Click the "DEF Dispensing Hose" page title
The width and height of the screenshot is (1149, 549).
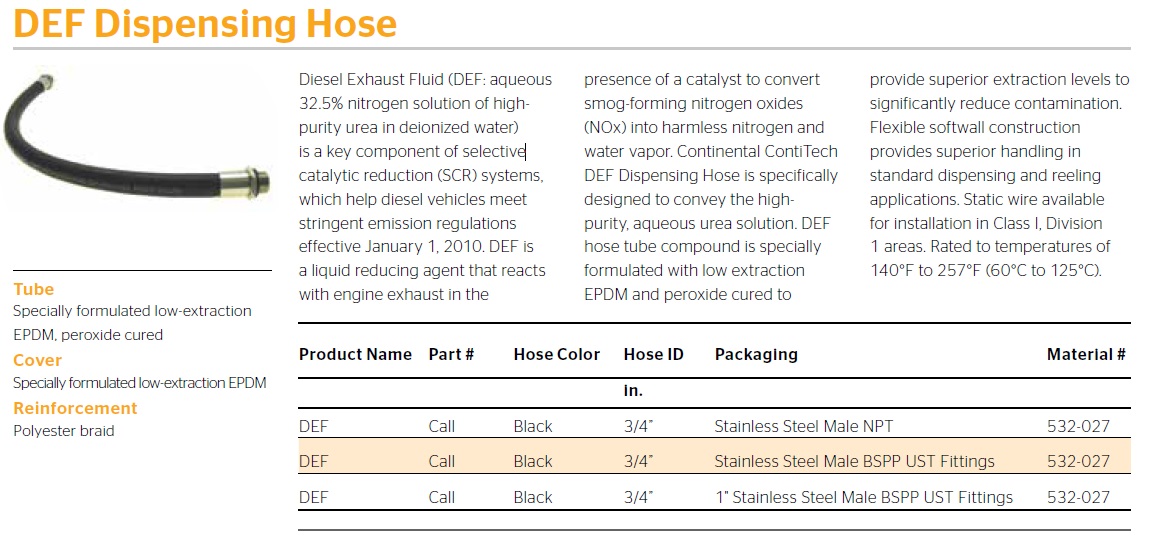coord(205,24)
